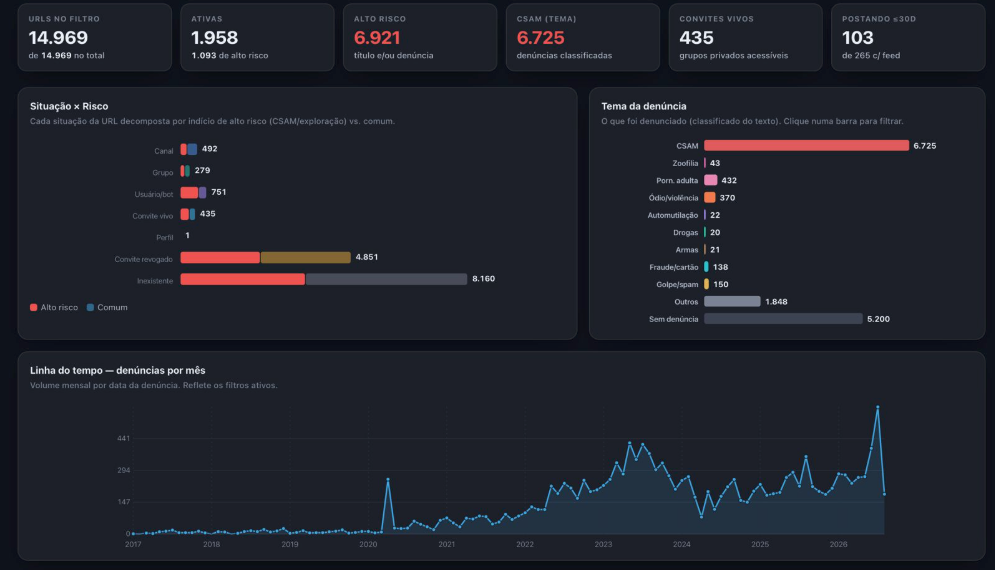Filter by the Zoofilia bar
Screen dimensions: 995x570
(705, 163)
